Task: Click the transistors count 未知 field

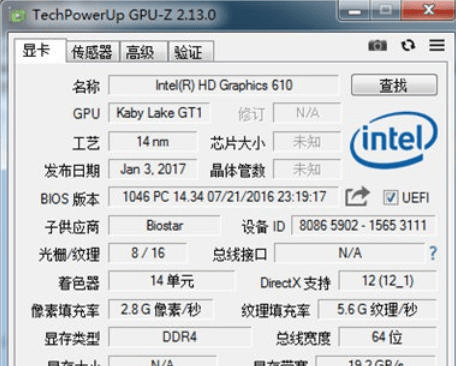Action: (307, 169)
